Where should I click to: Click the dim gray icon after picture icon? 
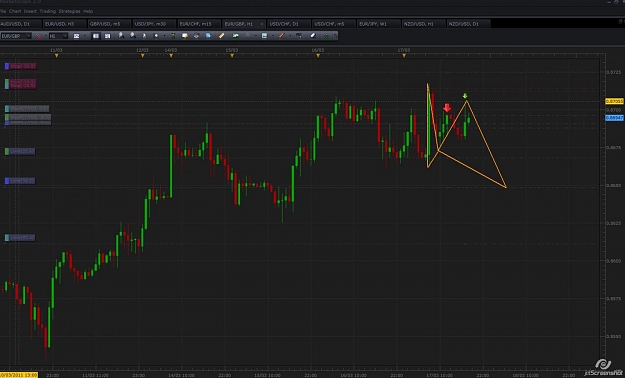coord(248,35)
